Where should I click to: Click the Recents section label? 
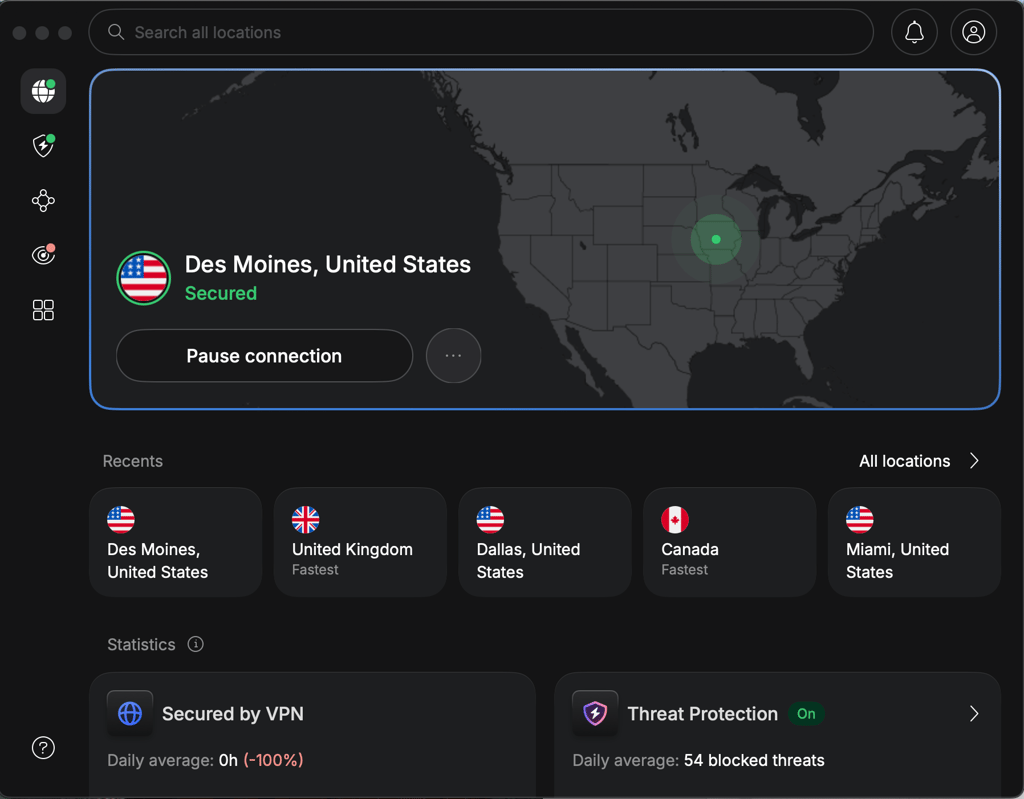click(133, 461)
